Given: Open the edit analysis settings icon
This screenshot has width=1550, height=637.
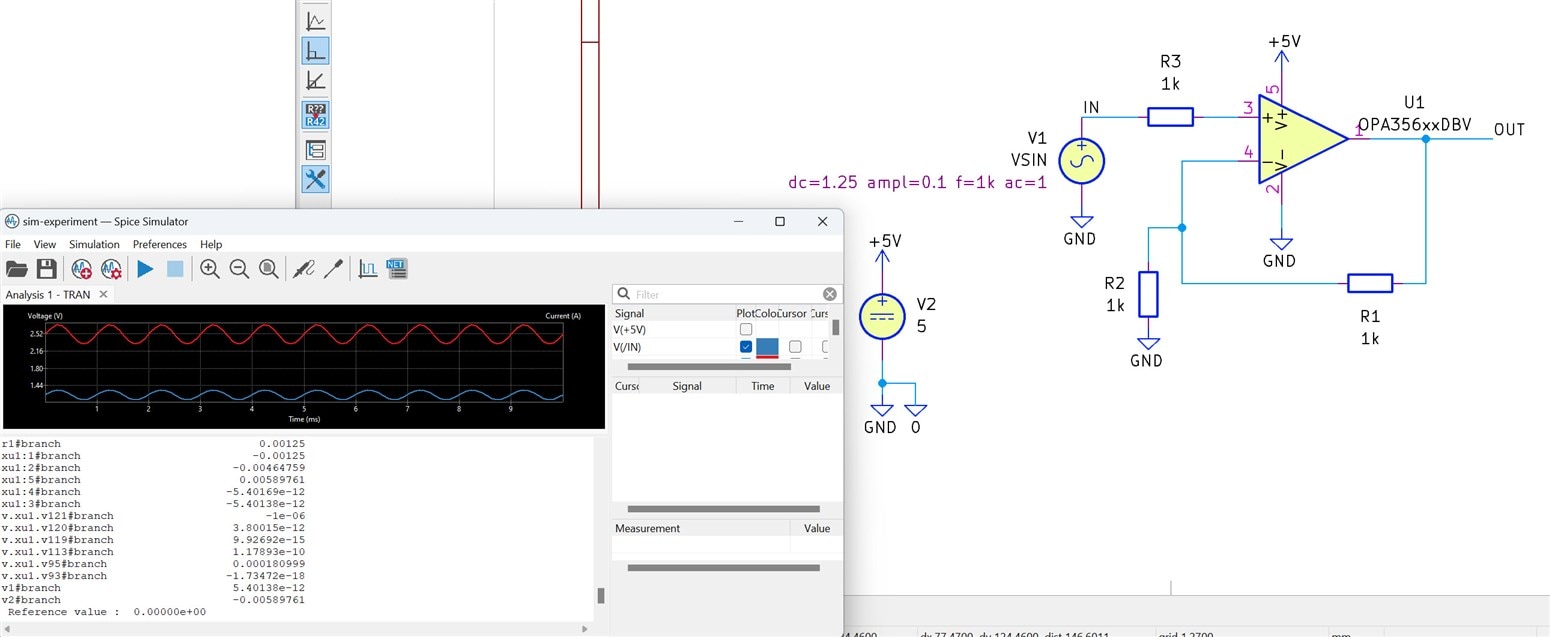Looking at the screenshot, I should click(x=111, y=269).
